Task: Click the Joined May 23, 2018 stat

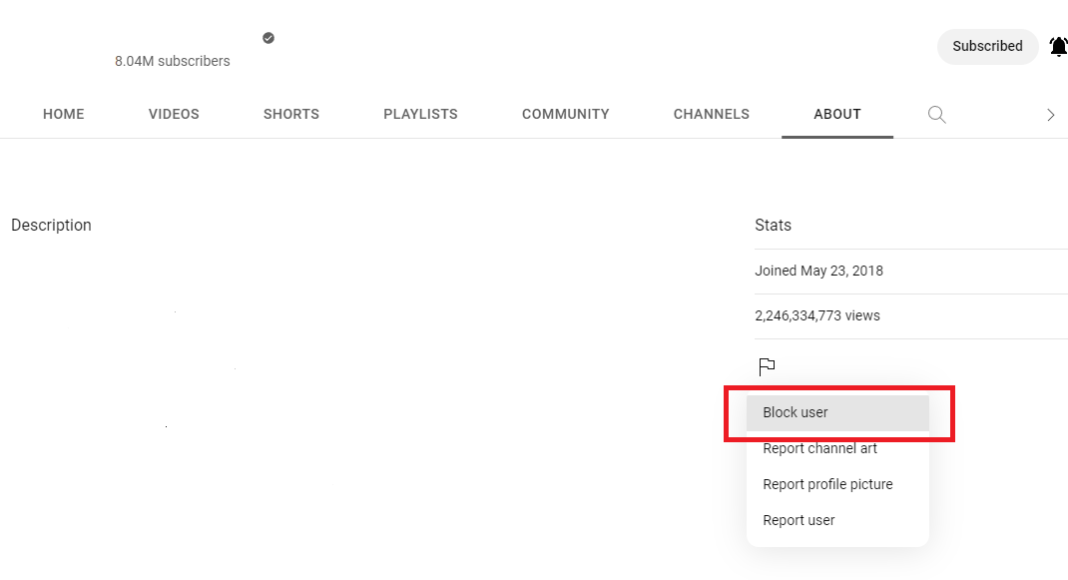Action: (x=819, y=271)
